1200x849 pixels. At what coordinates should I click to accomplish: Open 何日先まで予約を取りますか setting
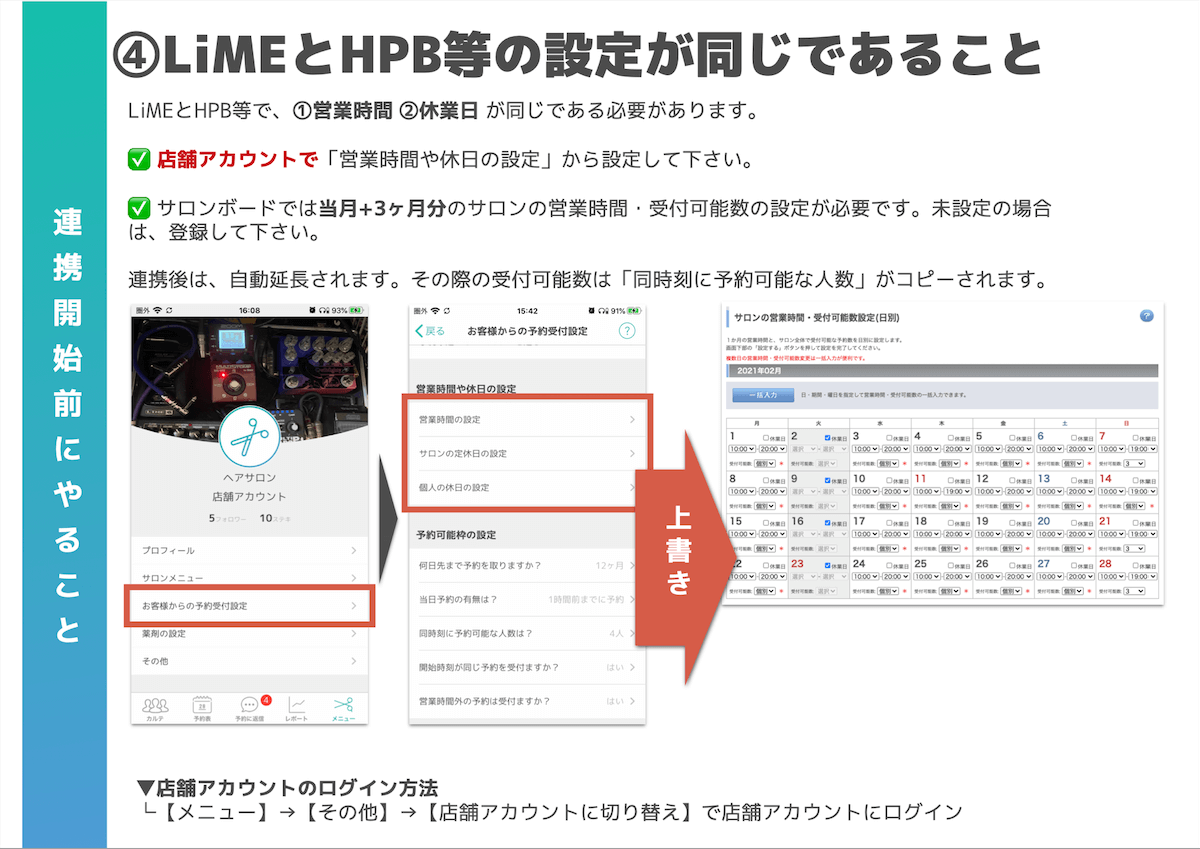click(x=526, y=566)
